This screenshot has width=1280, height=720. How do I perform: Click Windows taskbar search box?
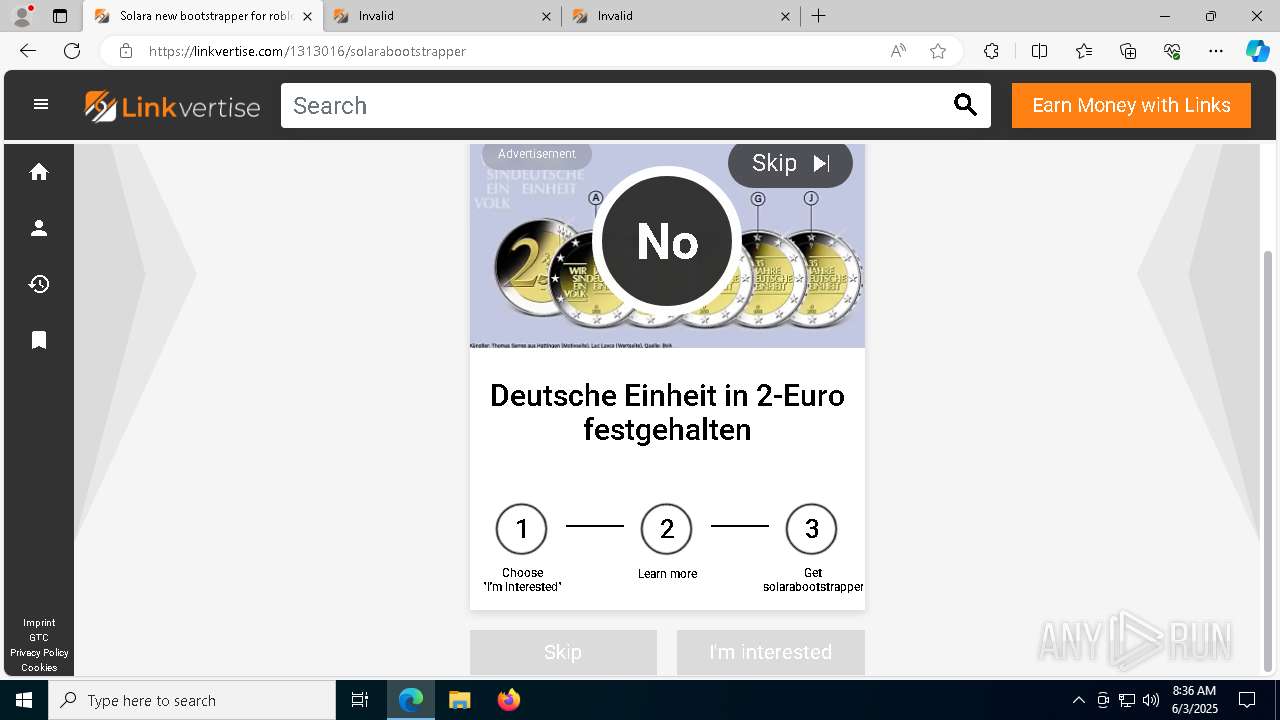[x=192, y=700]
